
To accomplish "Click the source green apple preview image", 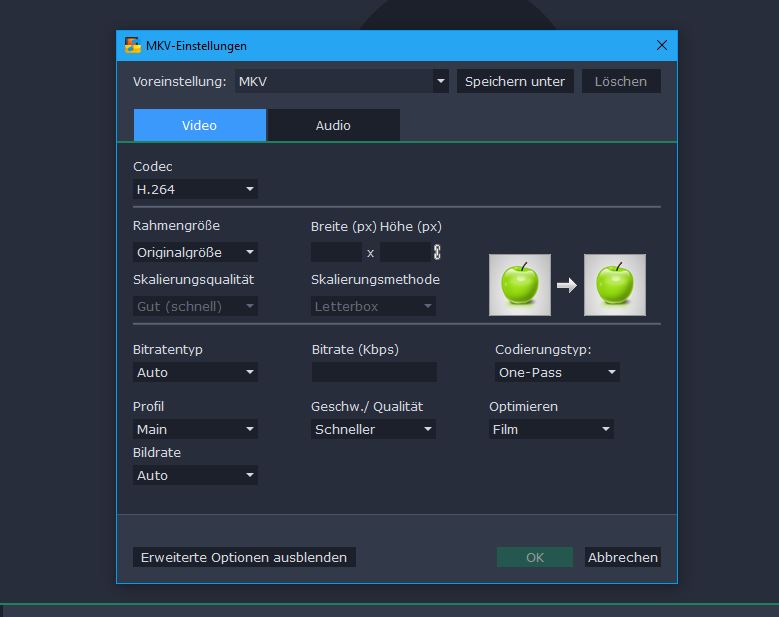I will tap(520, 285).
